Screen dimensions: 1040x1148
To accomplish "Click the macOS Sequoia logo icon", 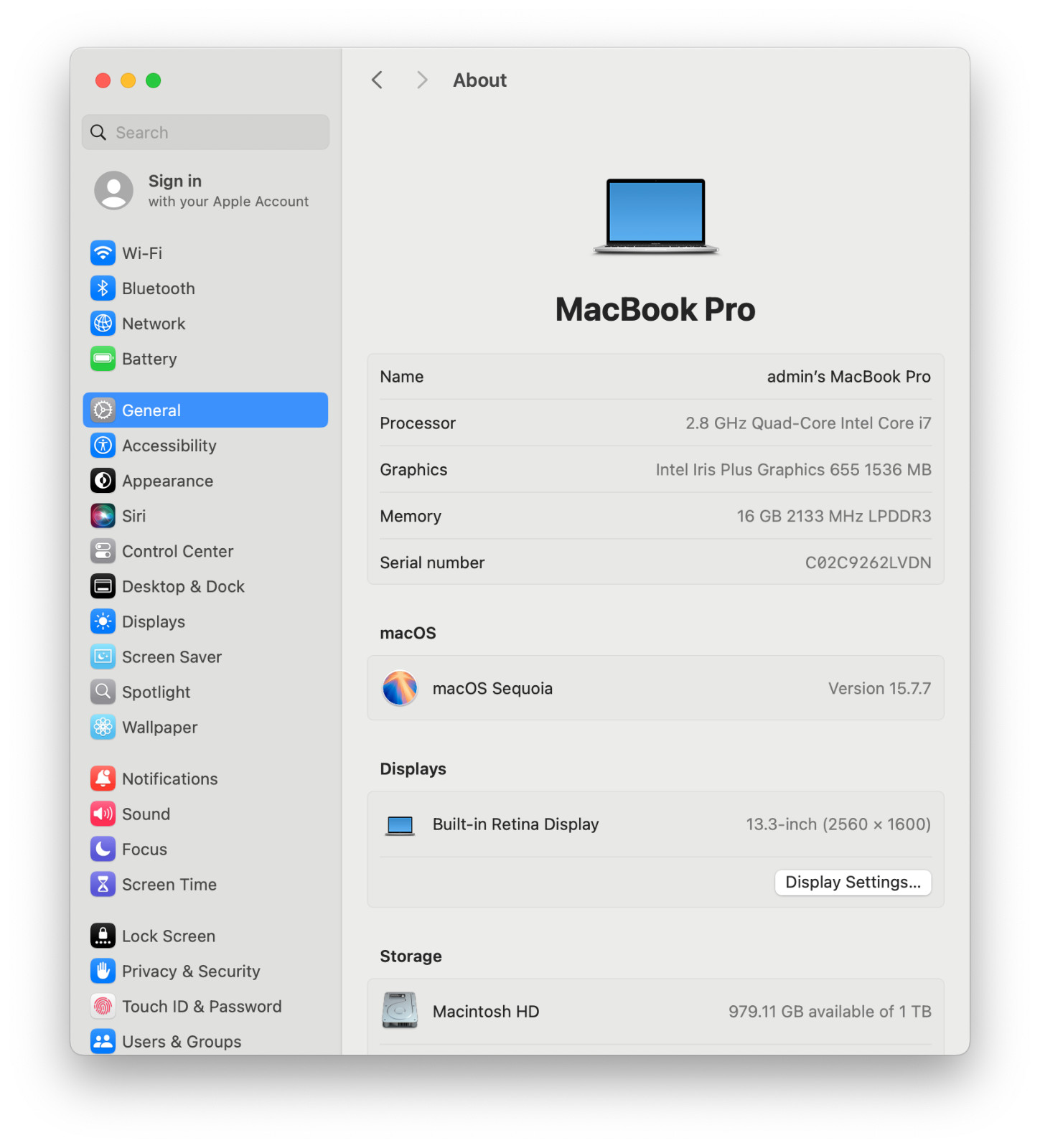I will (400, 688).
